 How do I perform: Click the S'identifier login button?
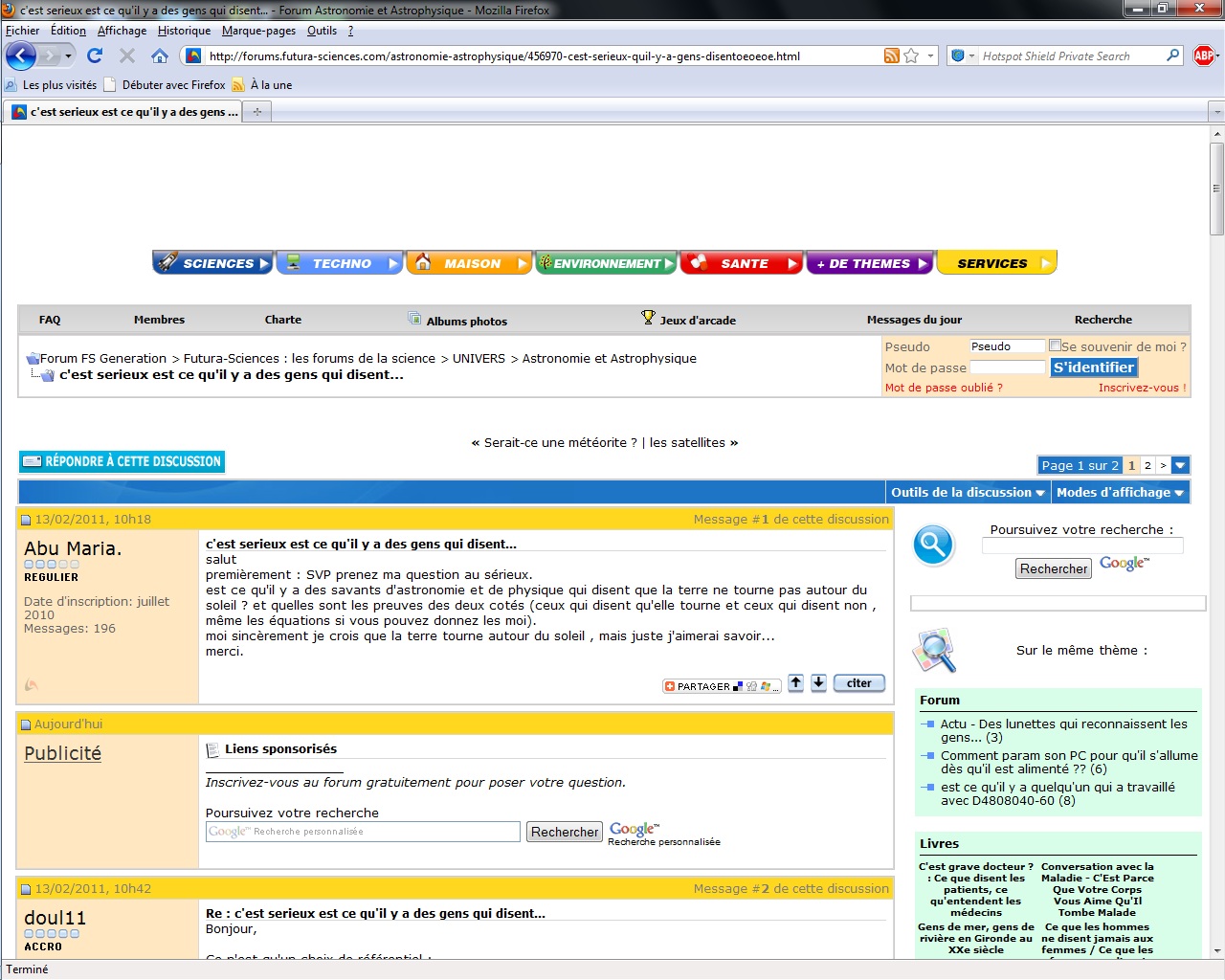(1094, 367)
